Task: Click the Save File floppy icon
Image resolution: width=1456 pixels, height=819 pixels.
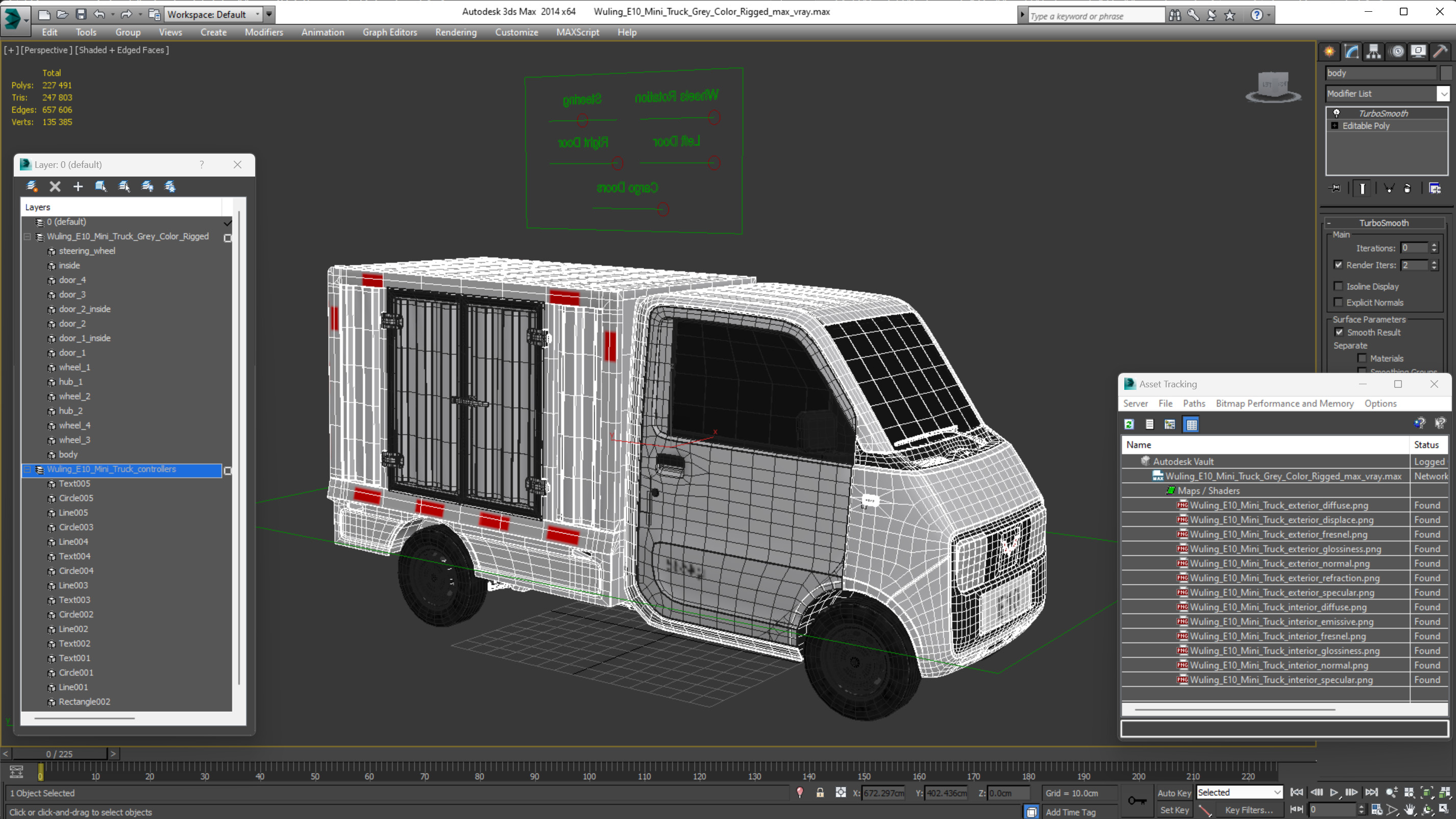Action: point(81,14)
